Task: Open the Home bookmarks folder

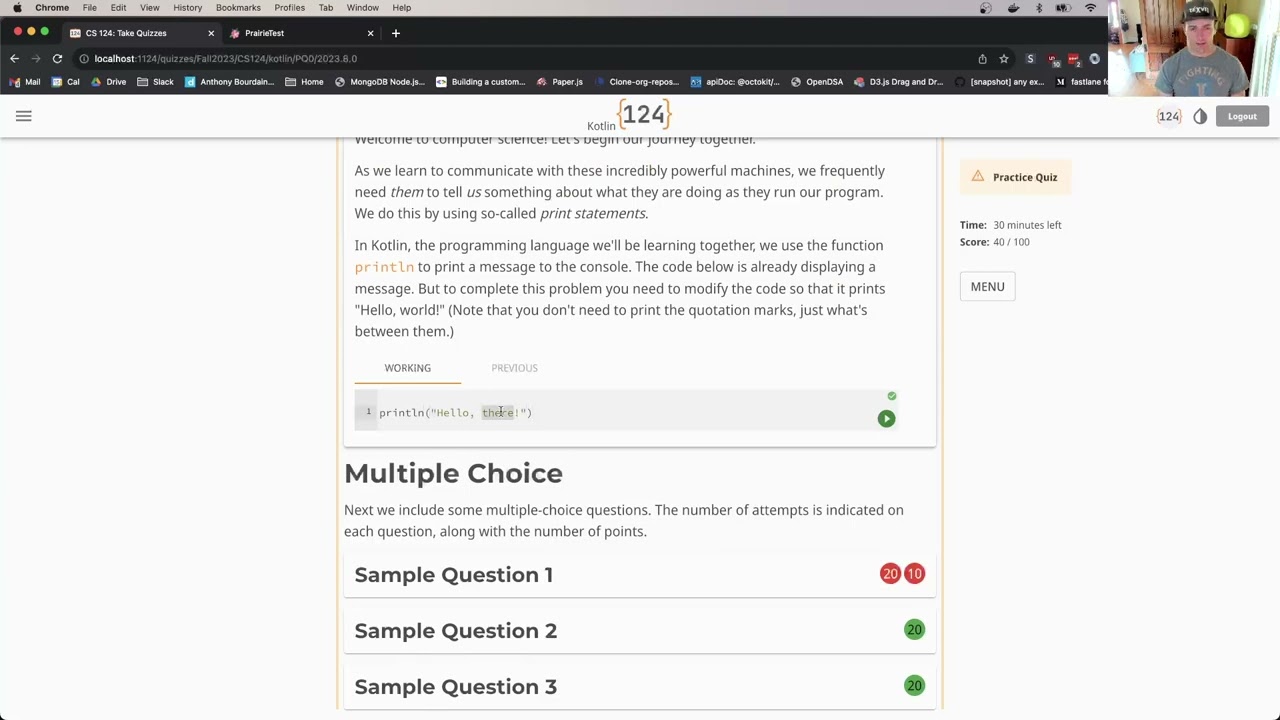Action: tap(304, 82)
